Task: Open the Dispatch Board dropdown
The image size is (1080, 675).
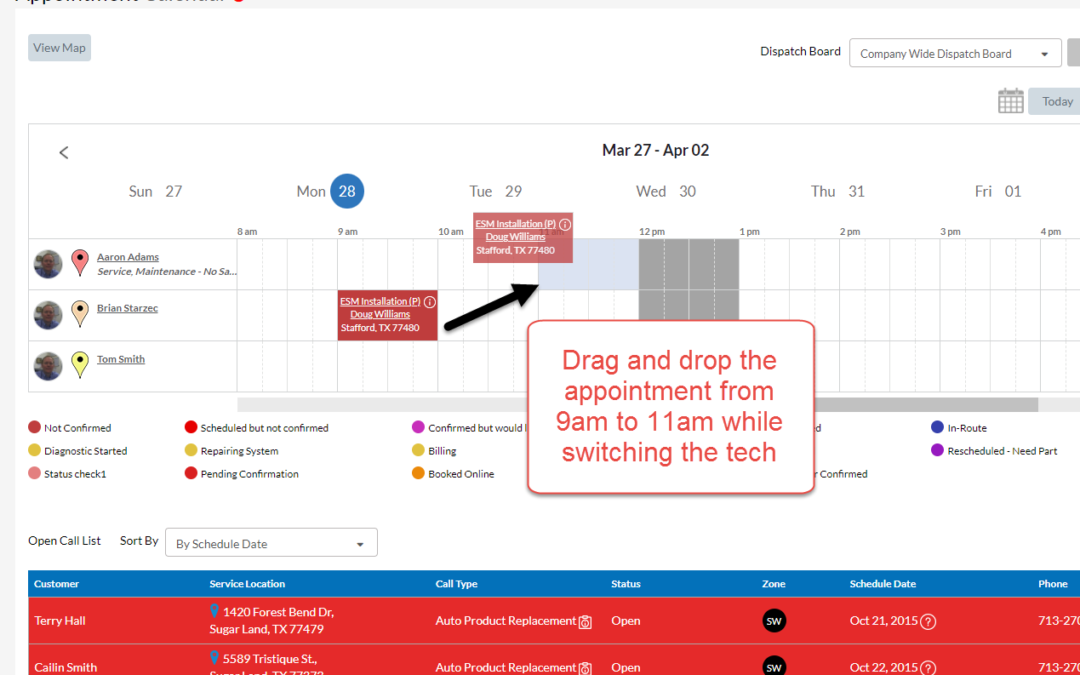Action: tap(954, 54)
